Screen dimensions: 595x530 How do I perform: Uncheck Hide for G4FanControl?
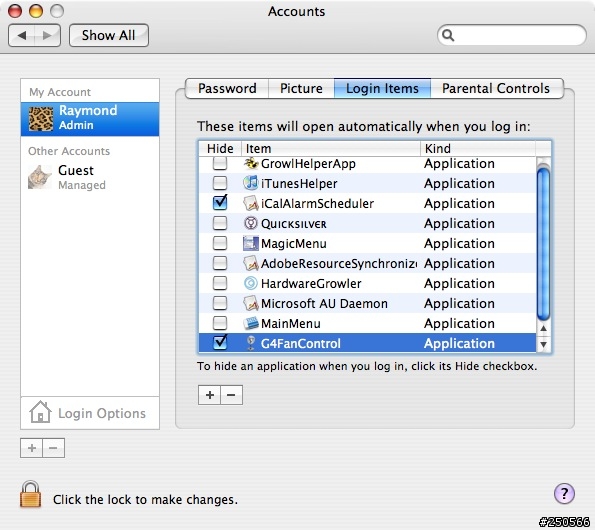coord(220,342)
